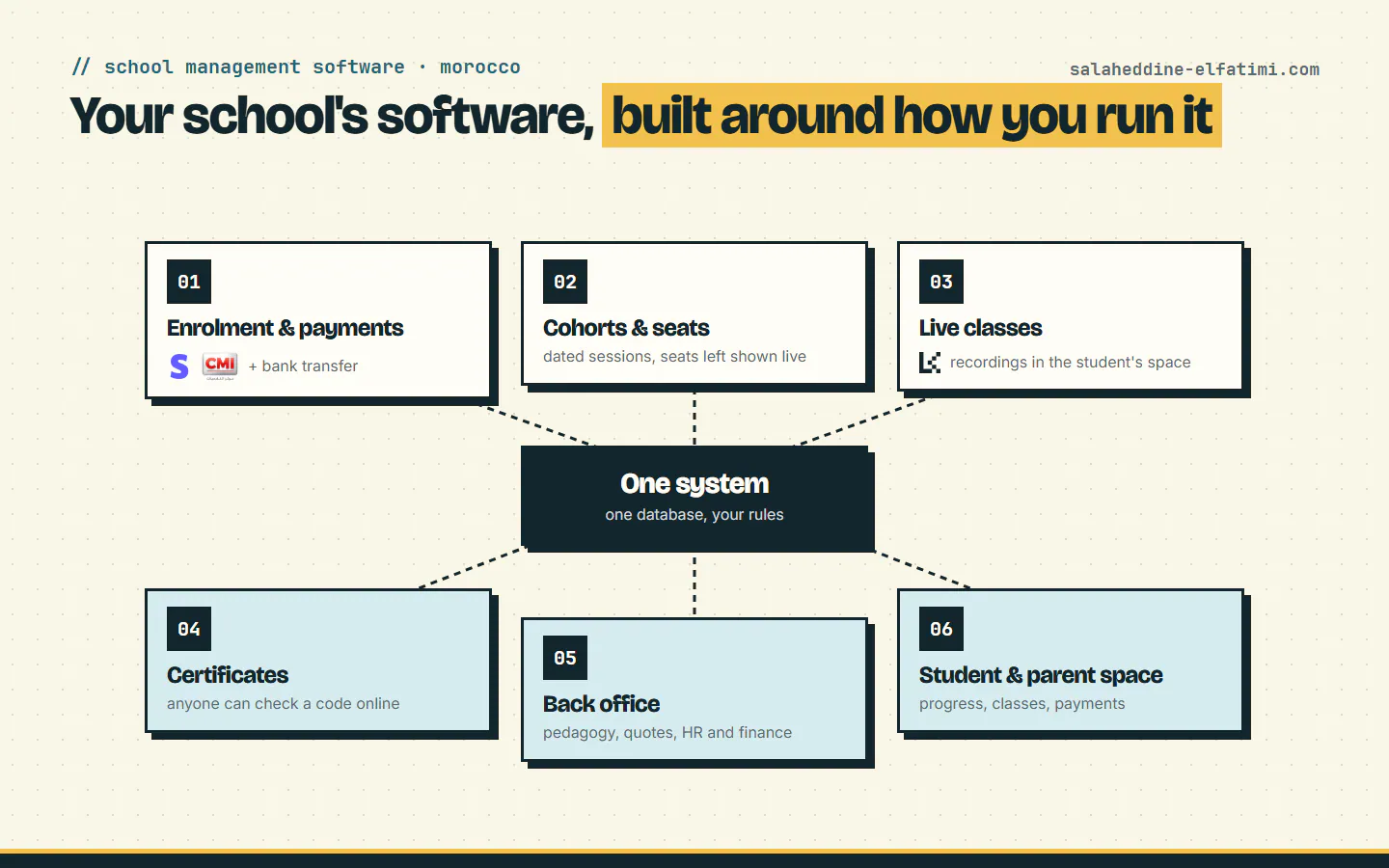Image resolution: width=1389 pixels, height=868 pixels.
Task: Click the "Back office" title
Action: click(602, 704)
